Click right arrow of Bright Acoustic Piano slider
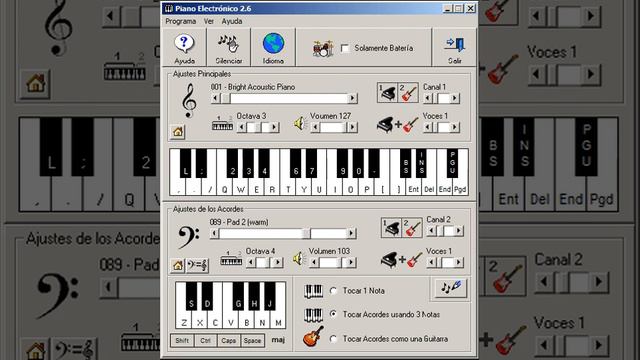 pos(352,98)
